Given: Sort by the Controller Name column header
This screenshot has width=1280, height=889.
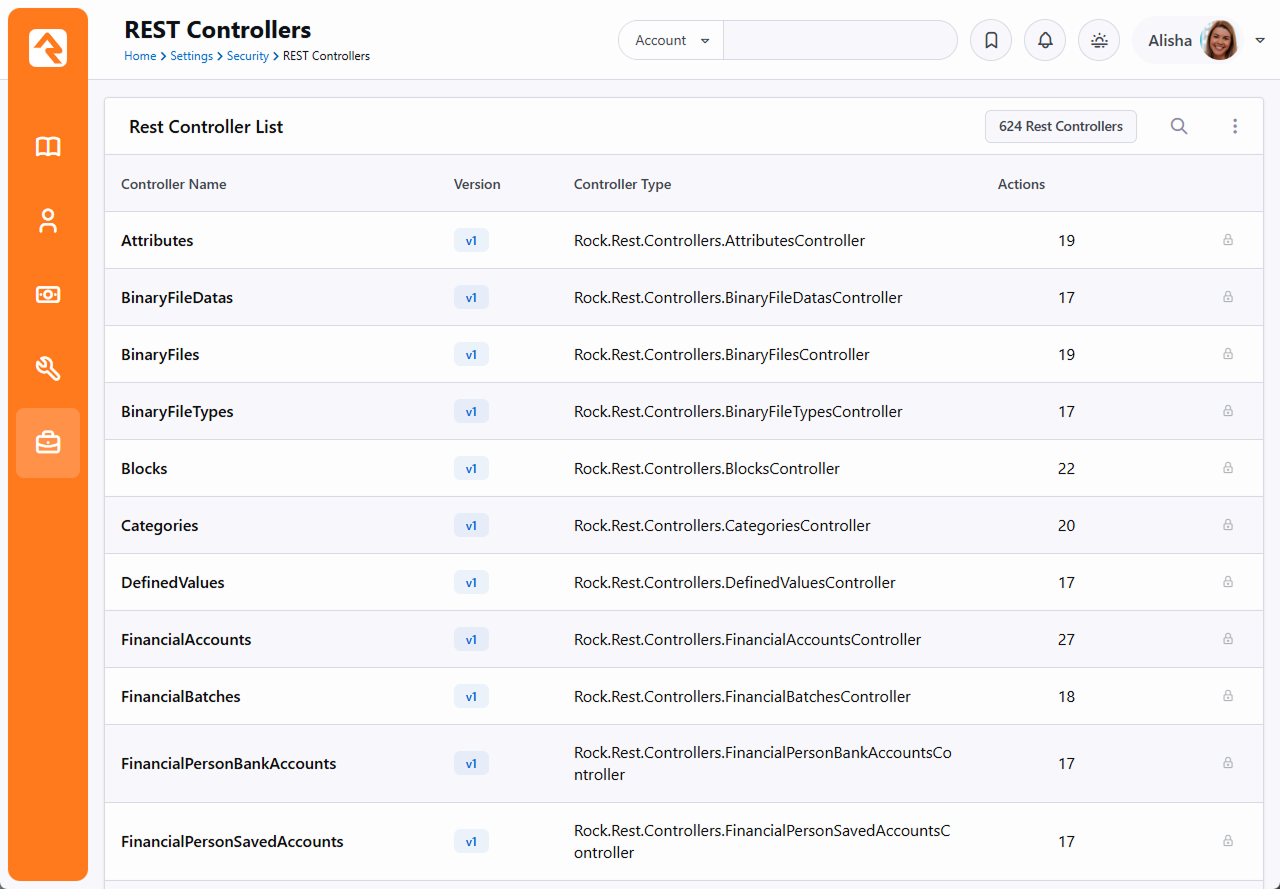Looking at the screenshot, I should tap(174, 184).
